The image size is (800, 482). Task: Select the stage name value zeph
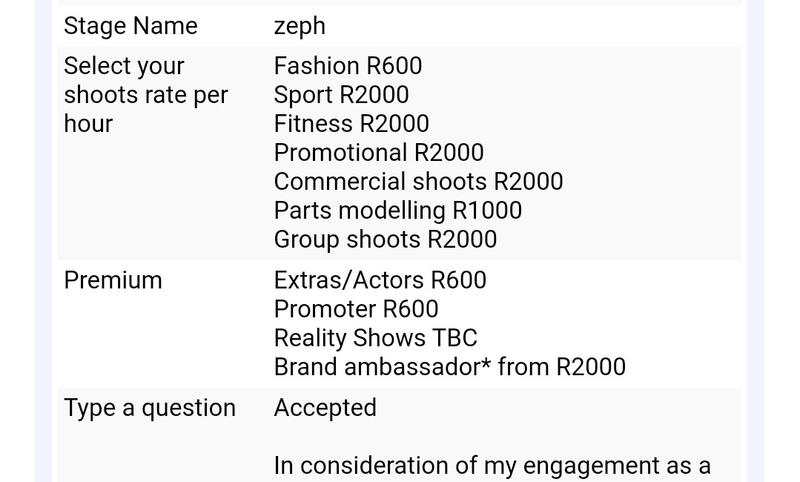[299, 27]
